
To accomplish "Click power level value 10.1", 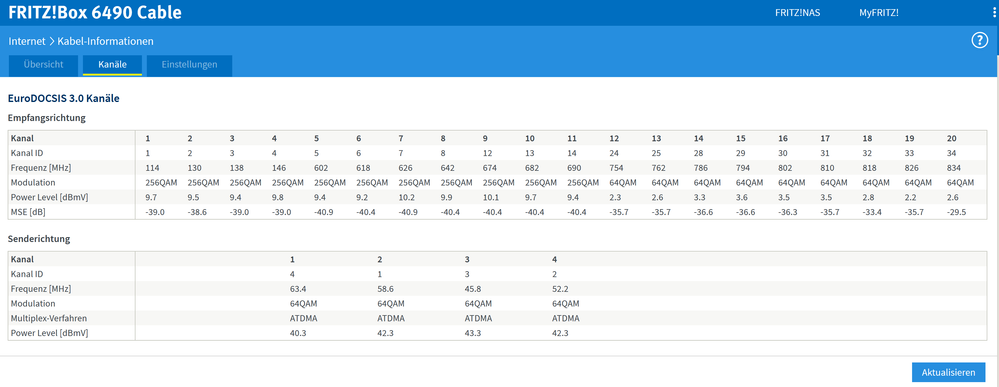I will [491, 197].
